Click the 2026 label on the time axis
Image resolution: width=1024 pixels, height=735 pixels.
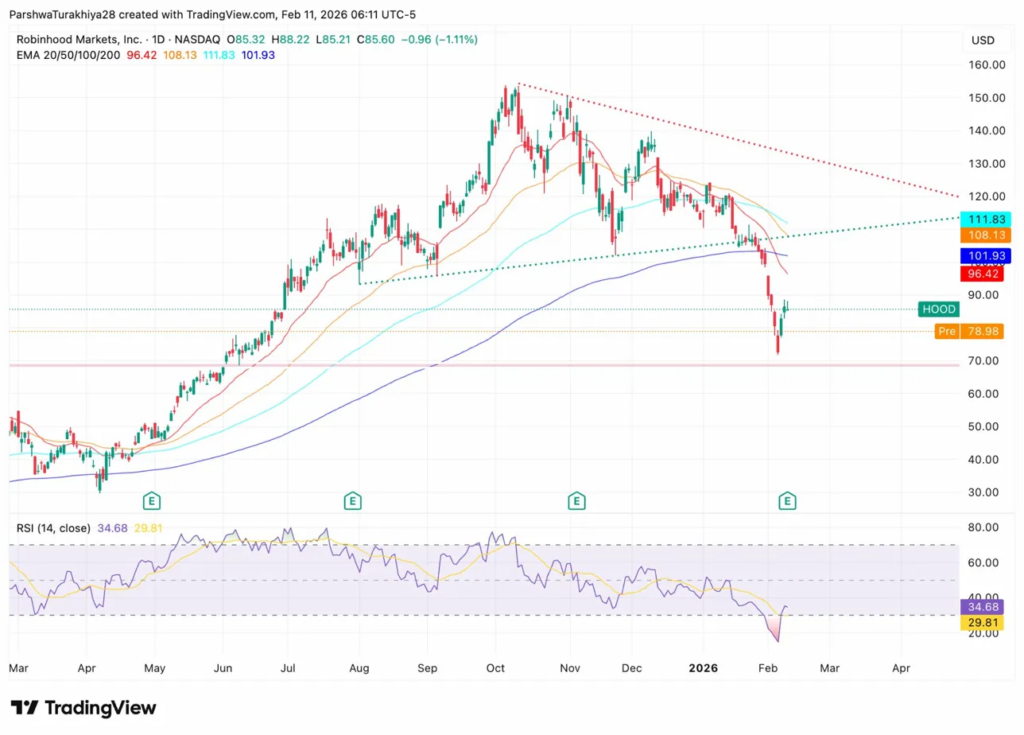coord(701,665)
